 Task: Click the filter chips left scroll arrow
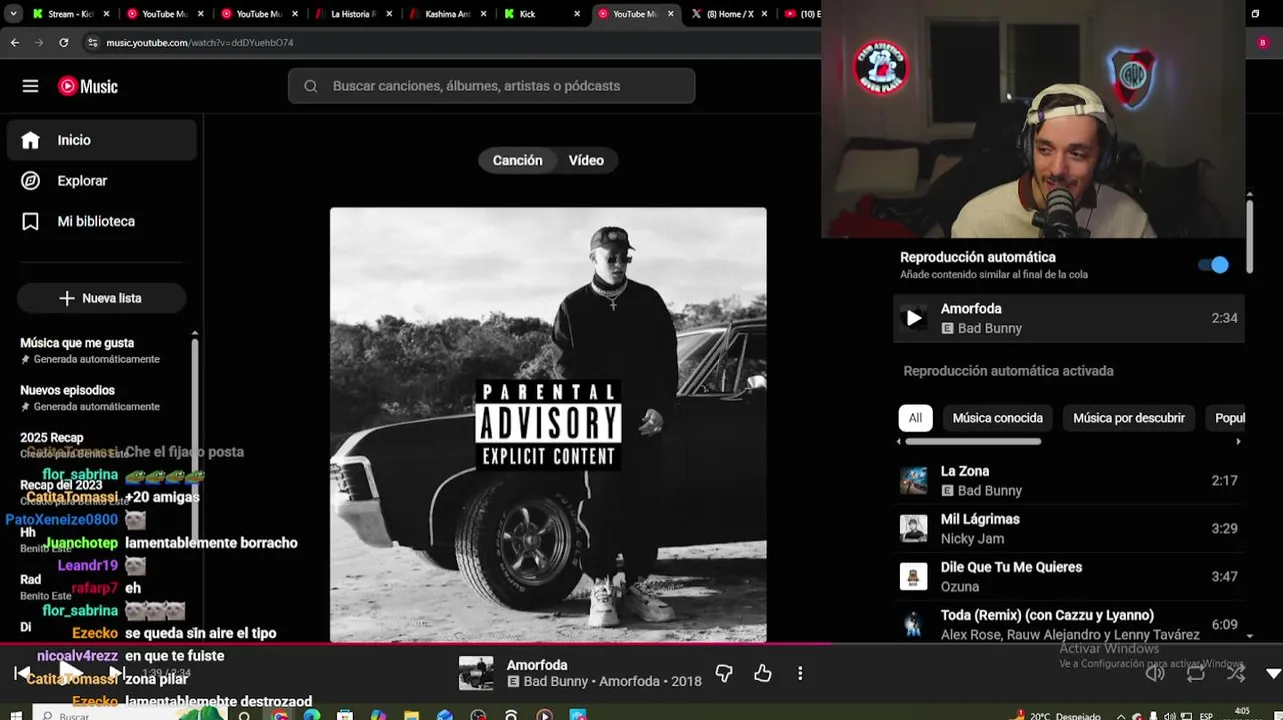[898, 441]
